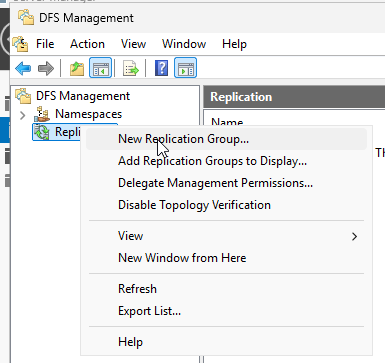The width and height of the screenshot is (385, 363).
Task: Toggle the Show/Hide Console Tree icon
Action: coord(100,68)
